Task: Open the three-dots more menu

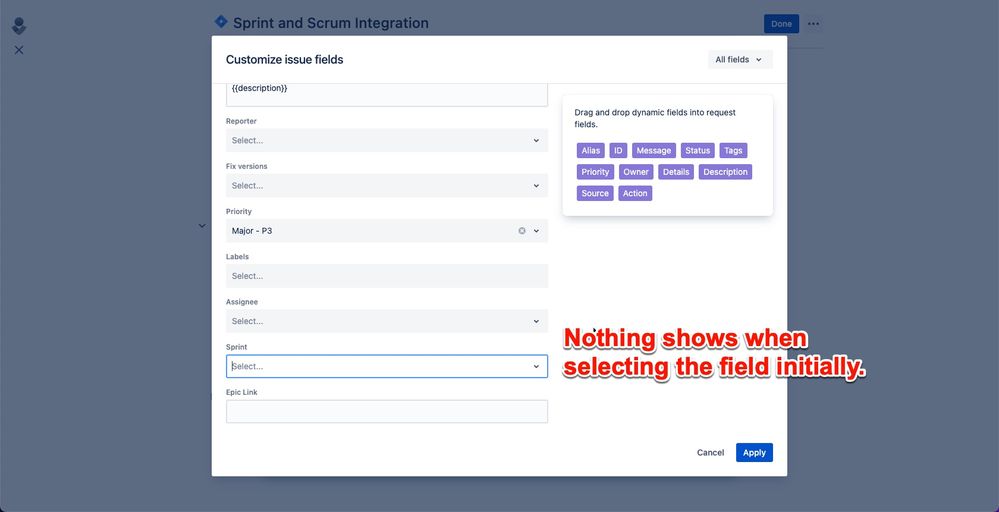Action: tap(814, 24)
